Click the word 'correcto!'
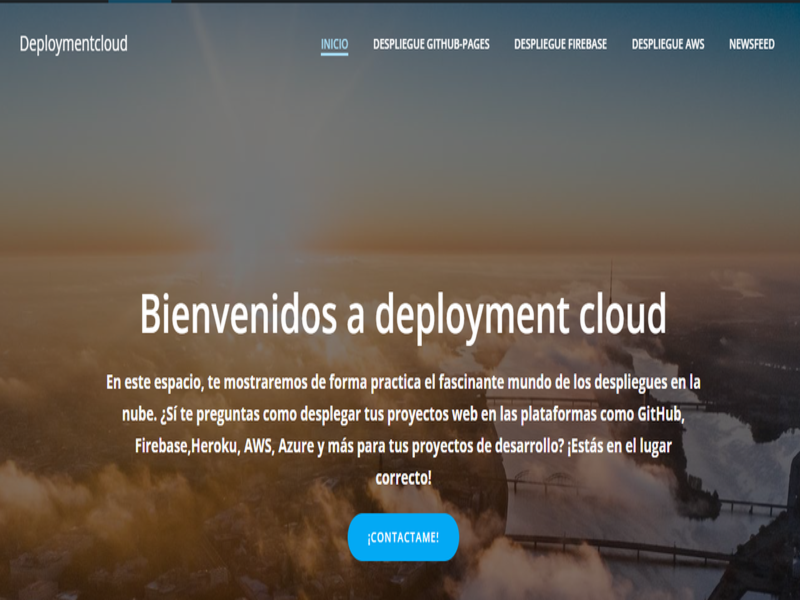800x600 pixels. [x=403, y=478]
